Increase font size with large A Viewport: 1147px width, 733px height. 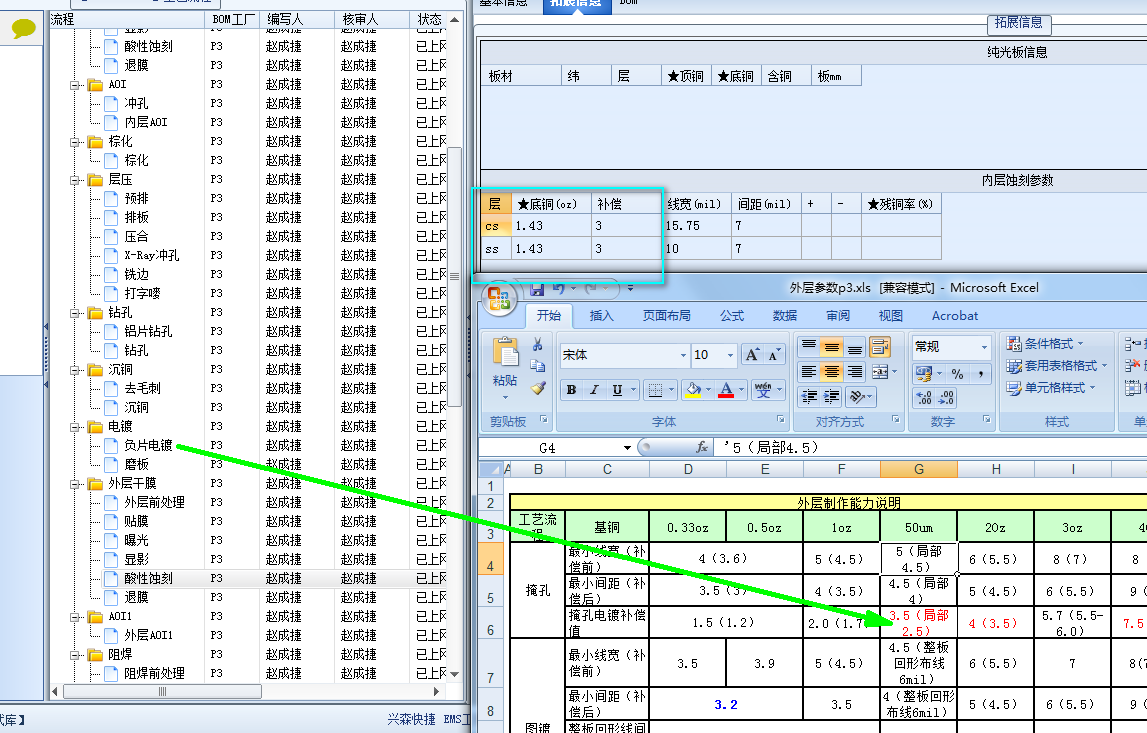(x=752, y=355)
